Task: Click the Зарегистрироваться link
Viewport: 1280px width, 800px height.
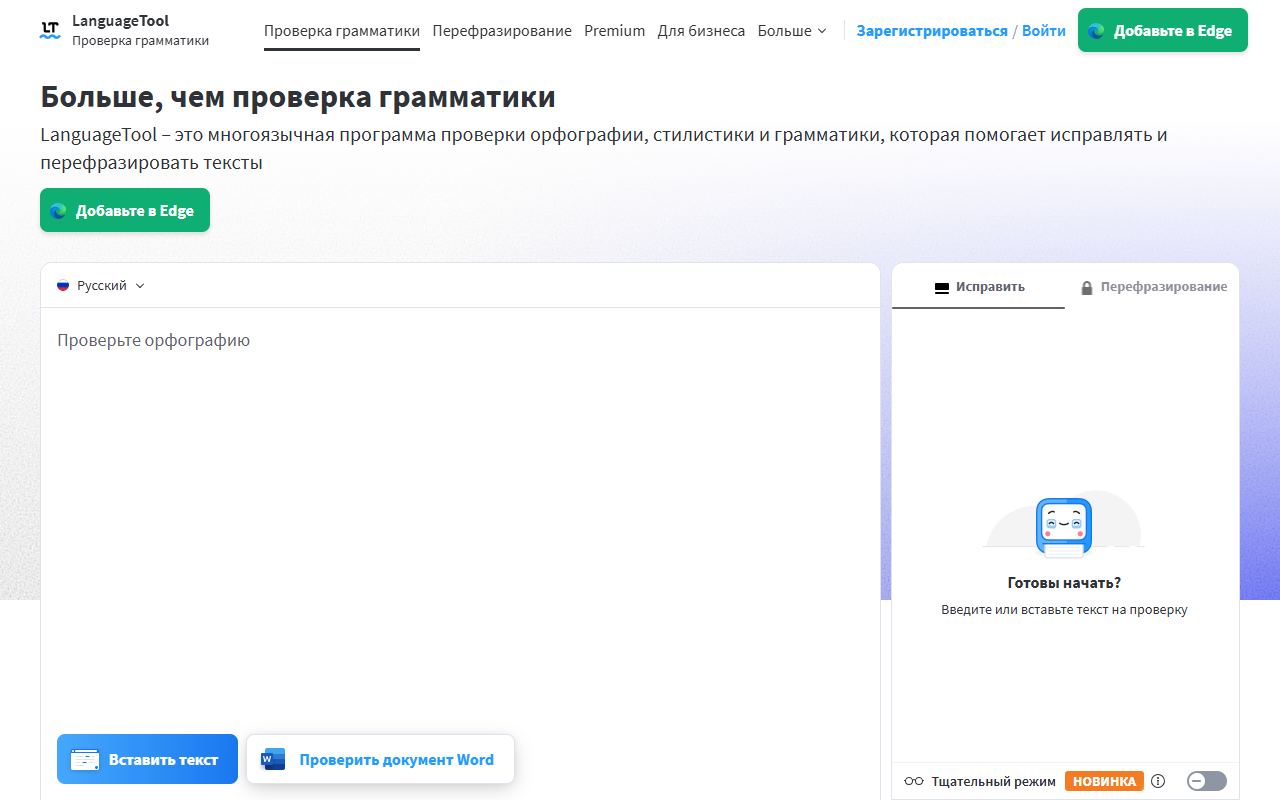Action: click(932, 31)
